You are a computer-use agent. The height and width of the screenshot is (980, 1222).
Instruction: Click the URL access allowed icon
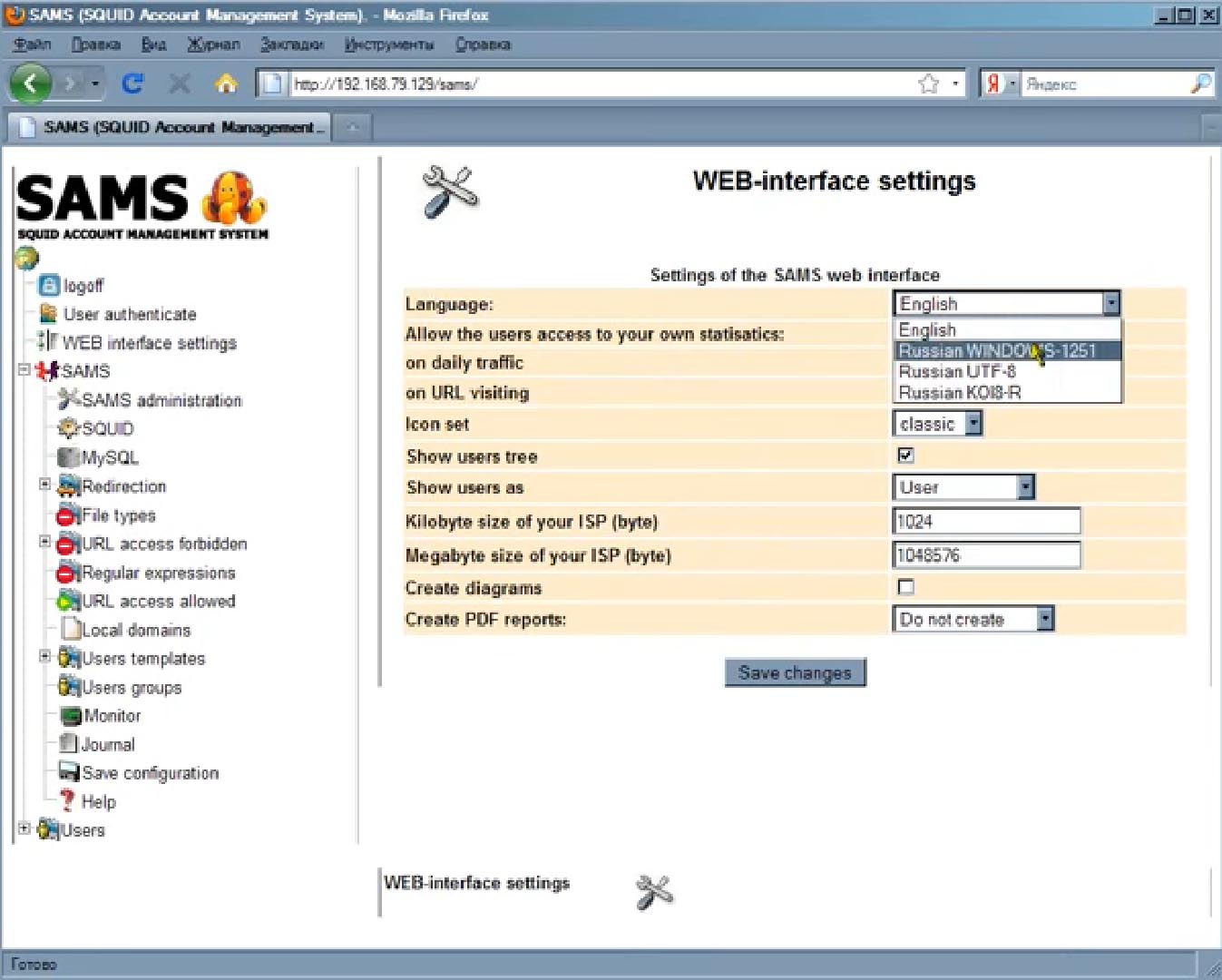point(69,601)
